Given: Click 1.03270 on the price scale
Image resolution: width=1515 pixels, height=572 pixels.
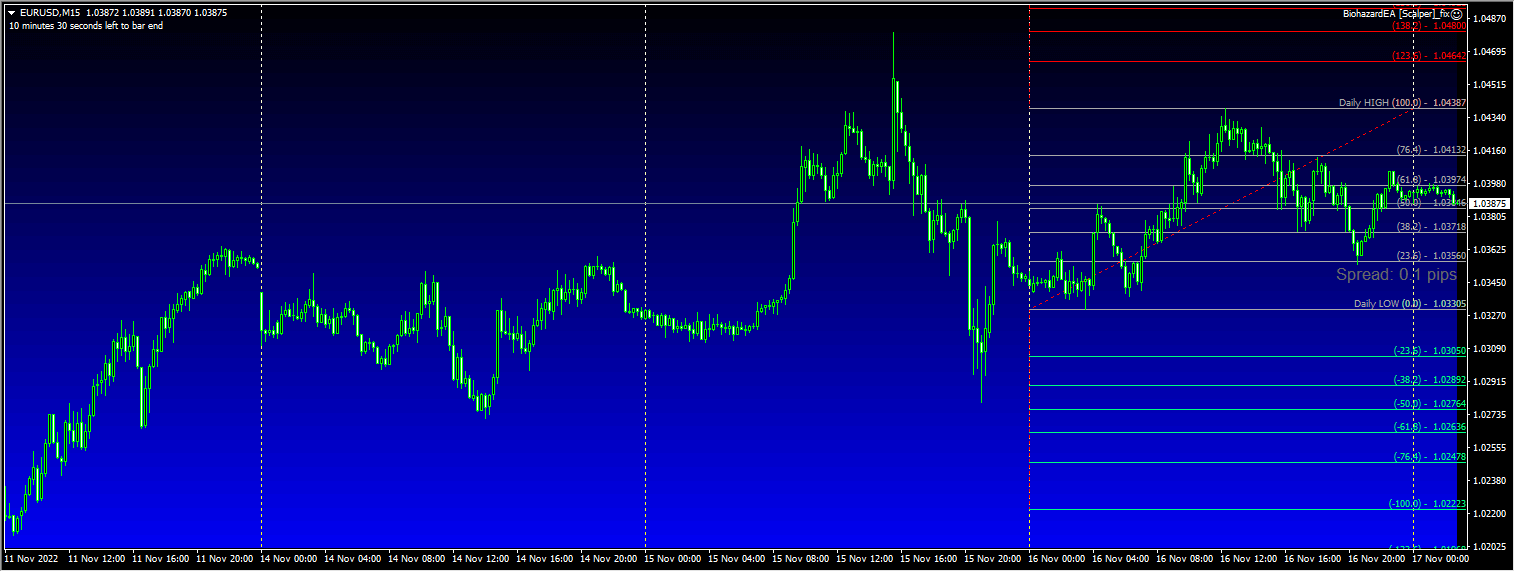Looking at the screenshot, I should pos(1491,316).
